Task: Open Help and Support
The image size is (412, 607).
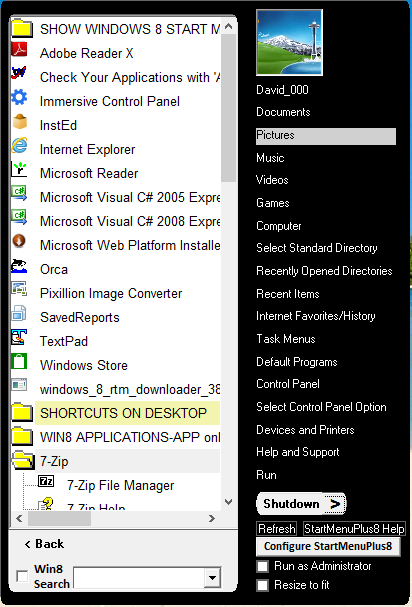Action: 297,452
